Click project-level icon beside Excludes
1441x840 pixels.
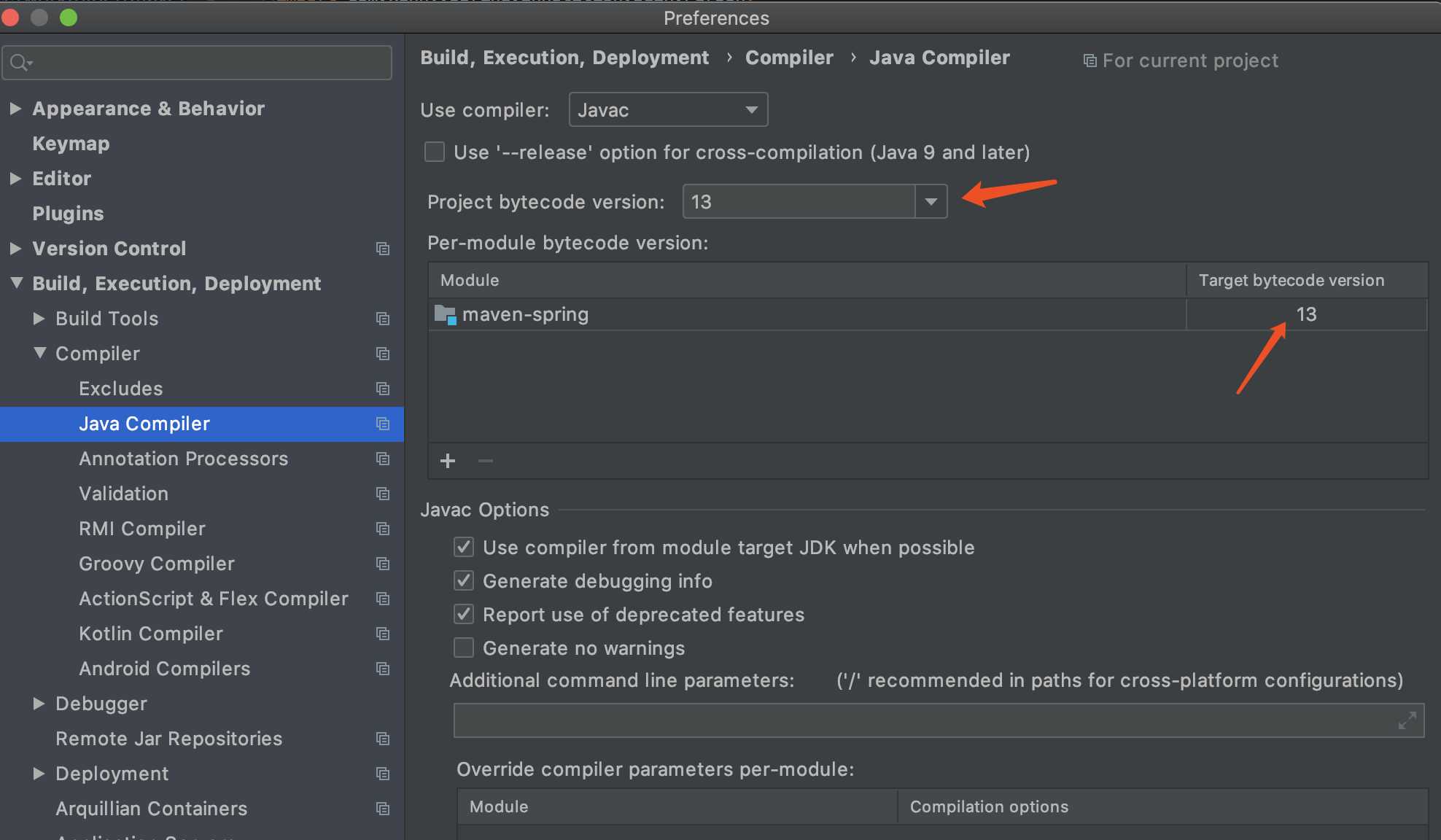(383, 389)
